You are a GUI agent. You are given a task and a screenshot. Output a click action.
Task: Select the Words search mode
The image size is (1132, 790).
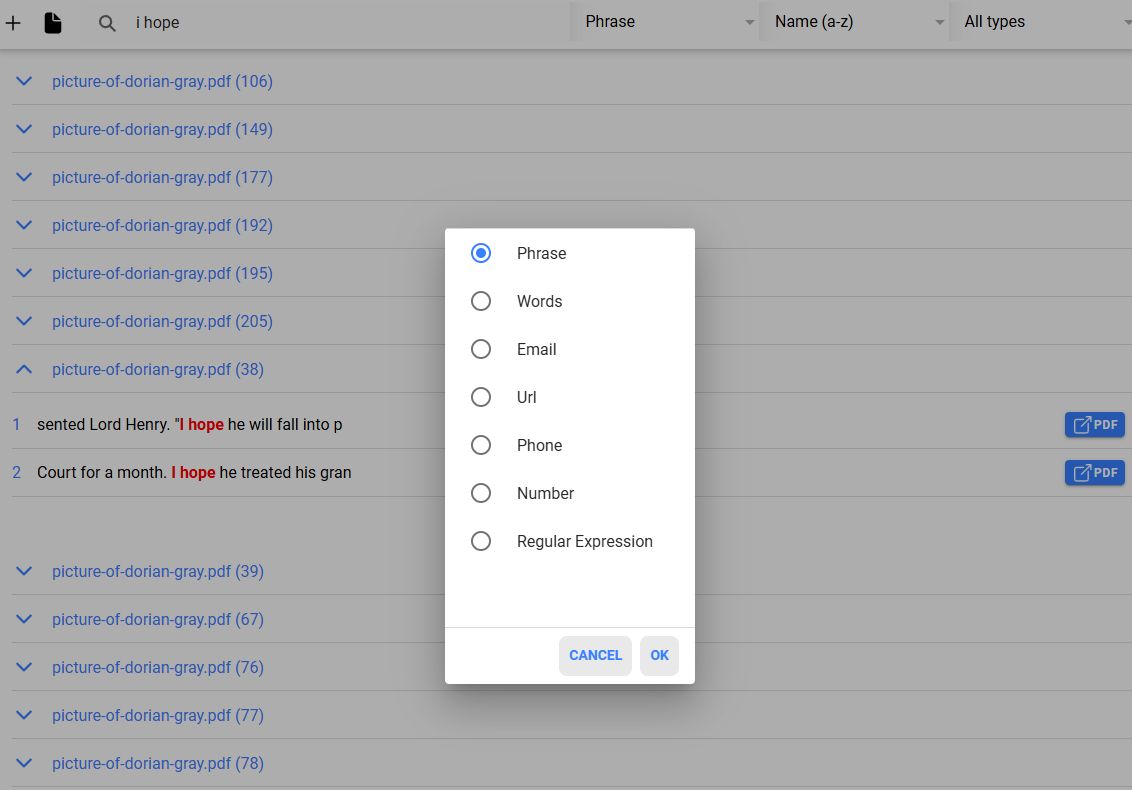tap(481, 301)
